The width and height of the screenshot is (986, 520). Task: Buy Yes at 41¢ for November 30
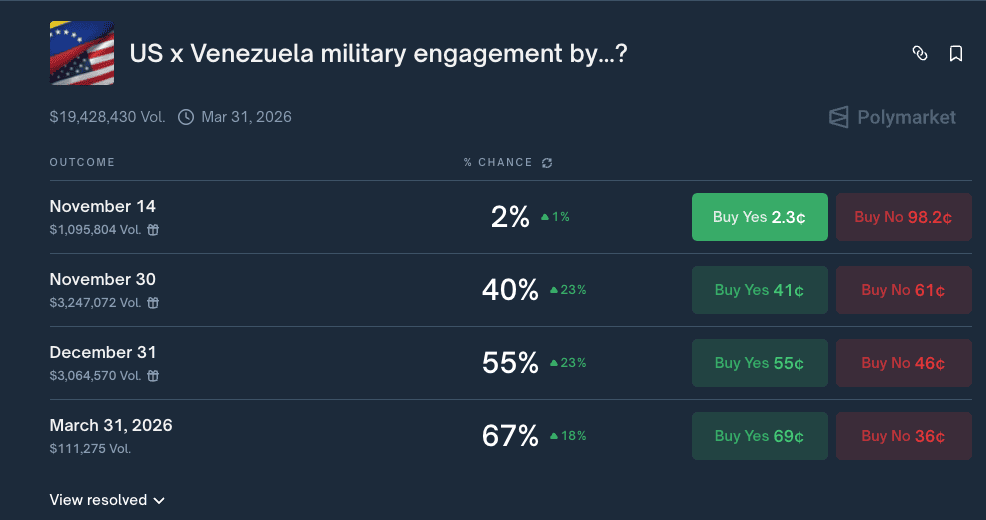click(759, 290)
